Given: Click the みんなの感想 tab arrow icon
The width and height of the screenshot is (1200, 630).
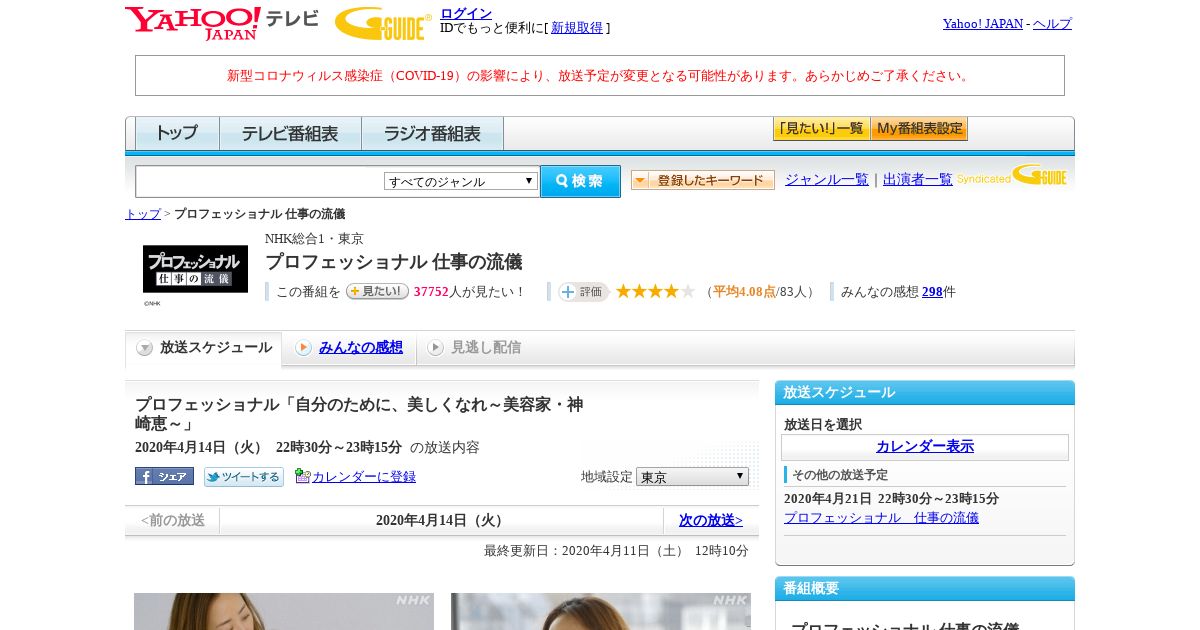Looking at the screenshot, I should [303, 348].
